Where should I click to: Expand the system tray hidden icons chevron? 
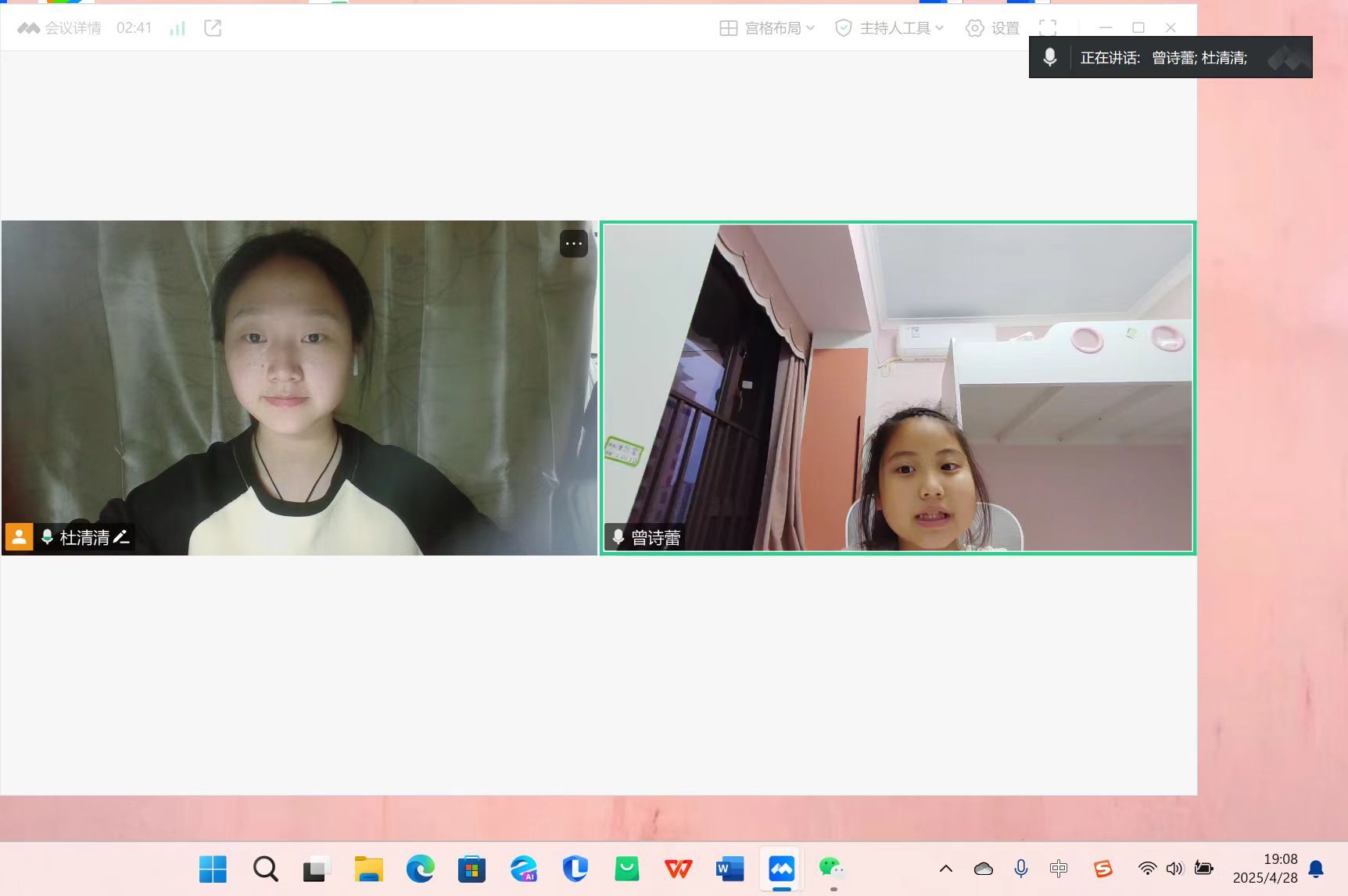945,869
